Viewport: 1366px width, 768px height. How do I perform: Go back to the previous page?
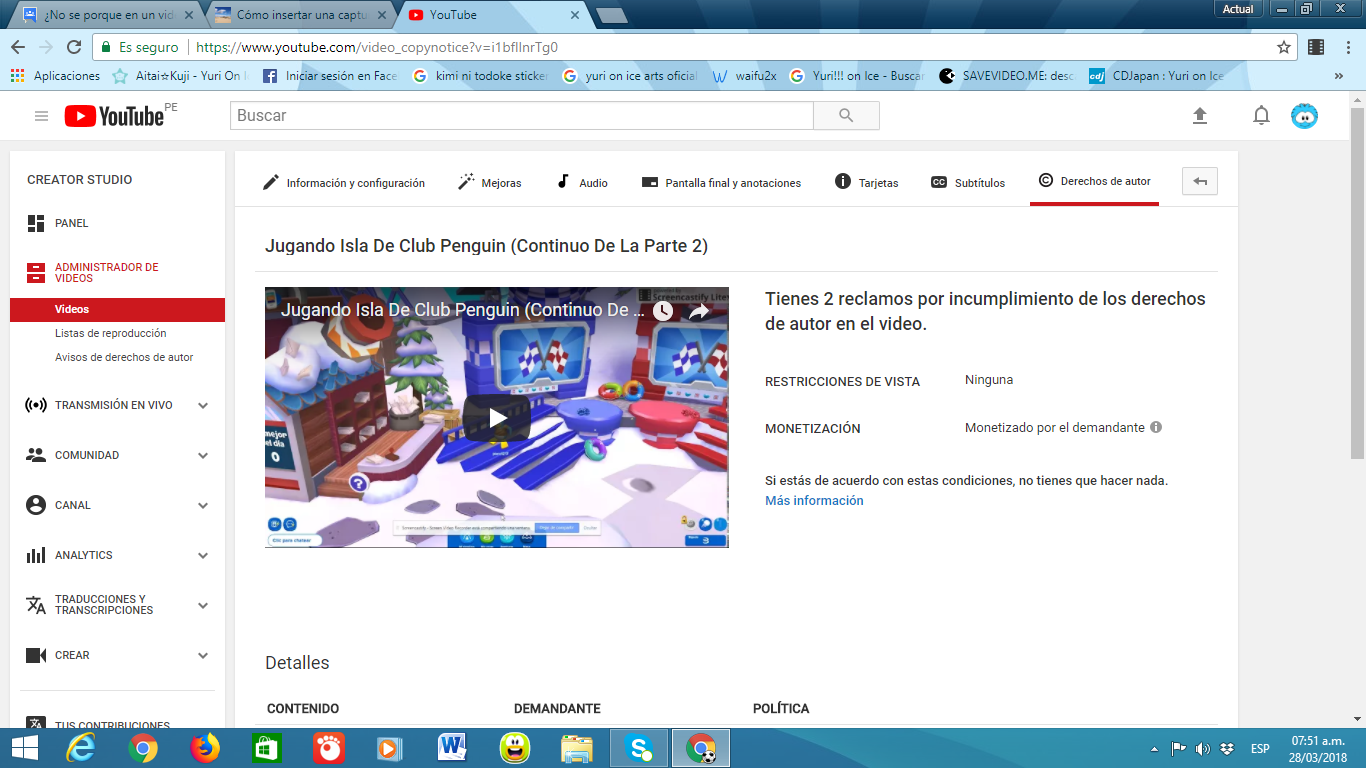tap(17, 47)
